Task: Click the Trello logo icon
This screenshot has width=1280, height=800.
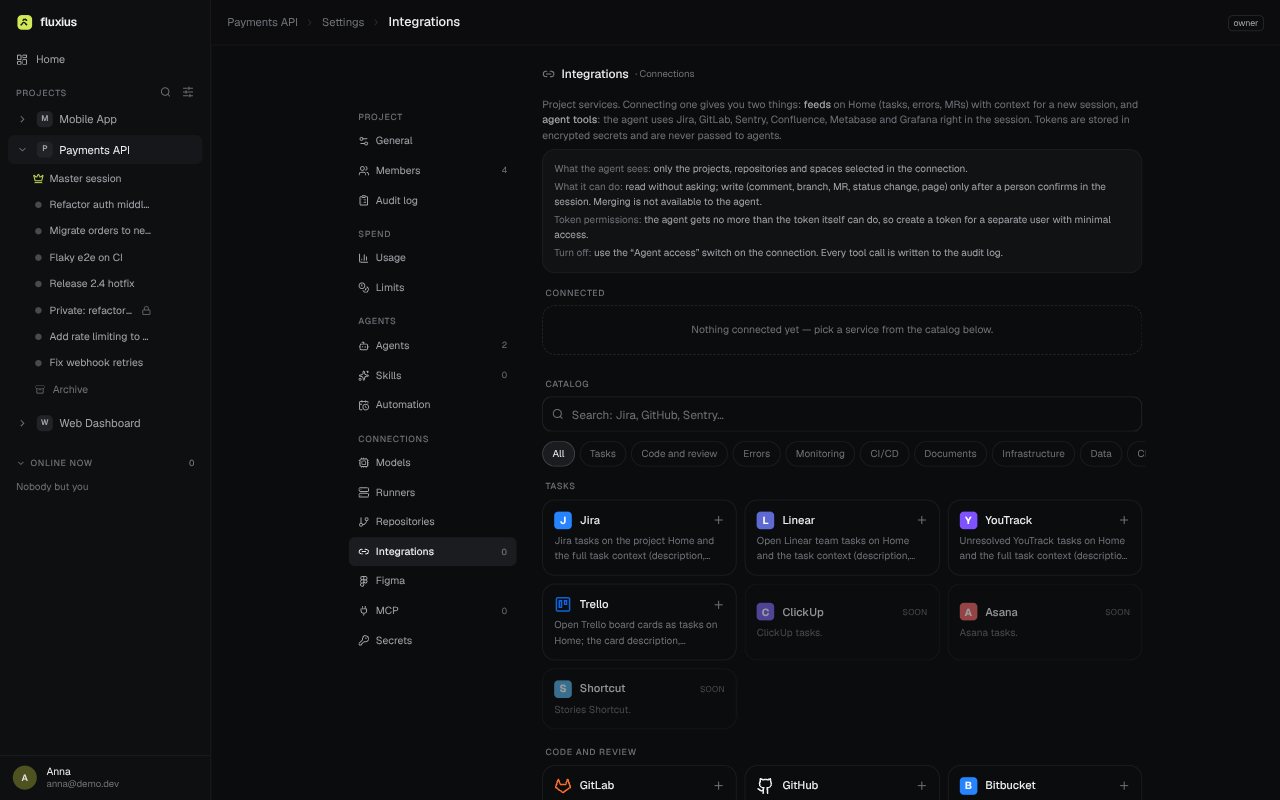Action: click(563, 604)
